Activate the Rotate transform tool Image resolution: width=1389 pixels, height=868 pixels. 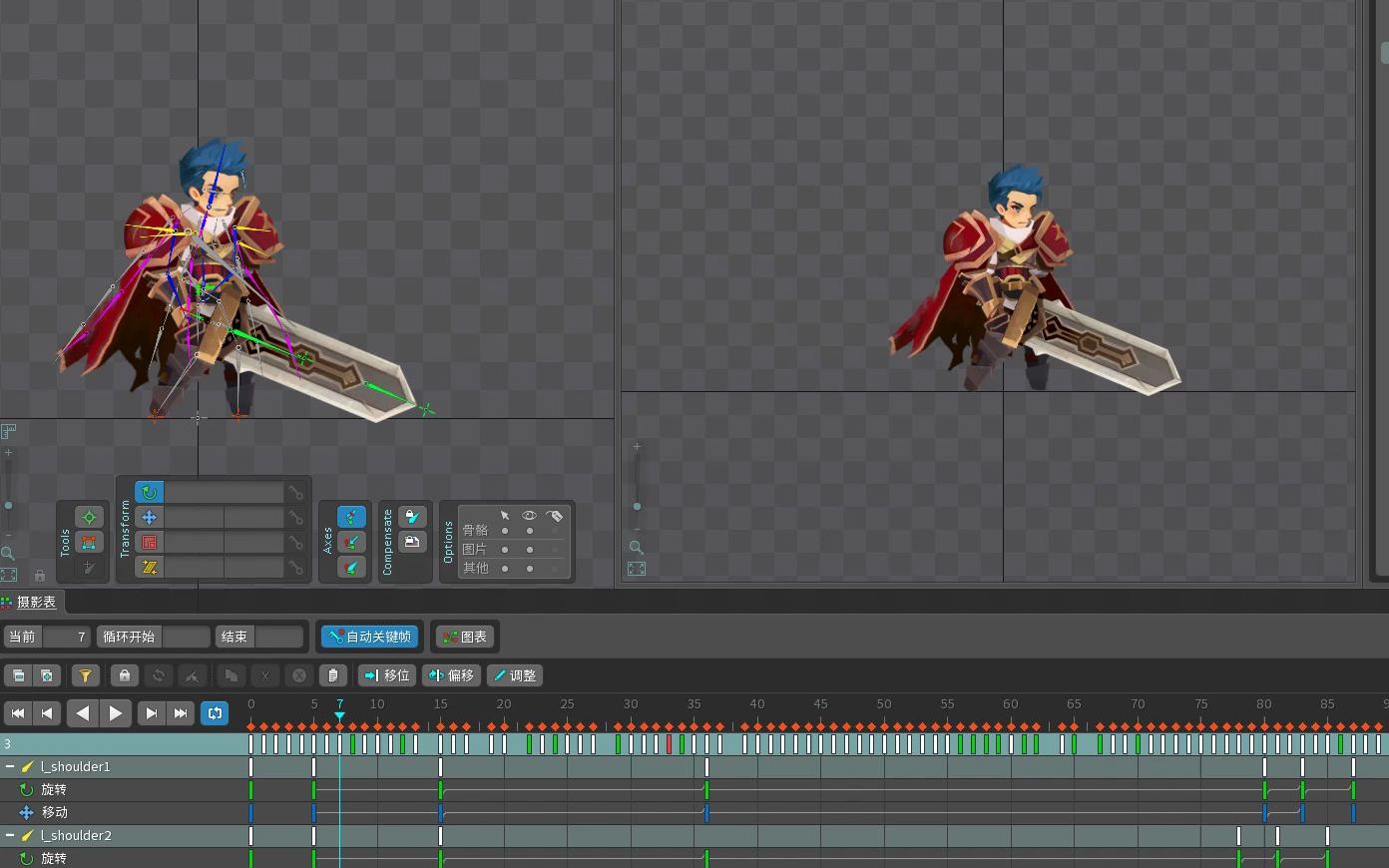[x=149, y=492]
